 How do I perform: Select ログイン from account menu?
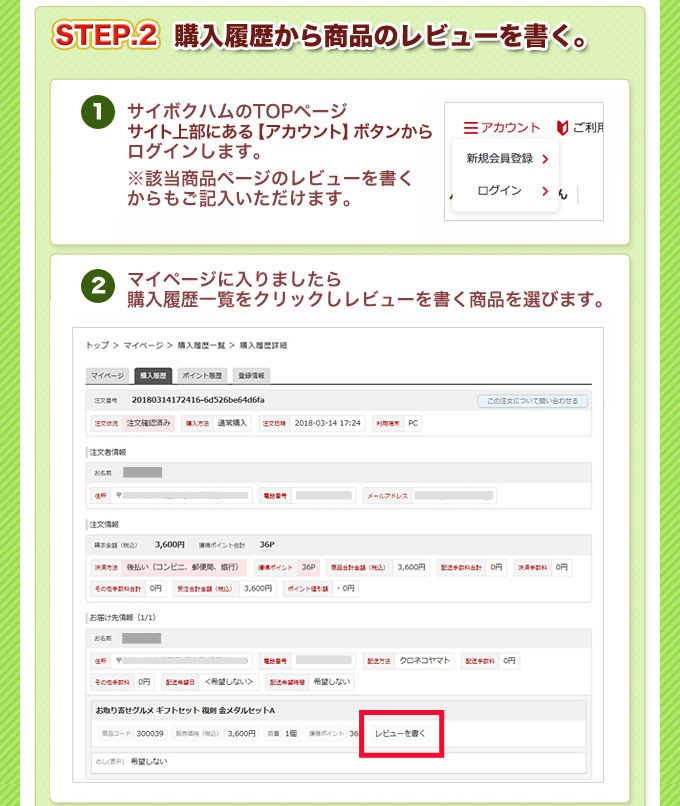pos(499,191)
